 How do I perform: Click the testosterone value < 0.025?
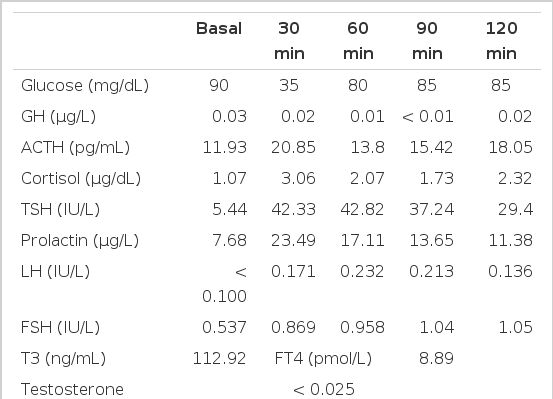point(324,389)
